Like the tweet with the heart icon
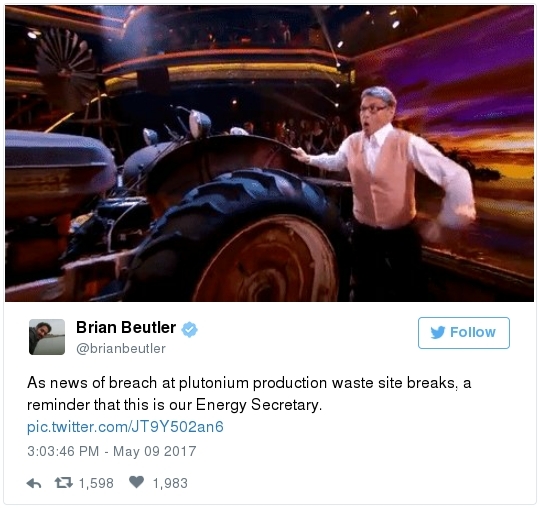Viewport: 540px width, 508px height. pyautogui.click(x=136, y=482)
